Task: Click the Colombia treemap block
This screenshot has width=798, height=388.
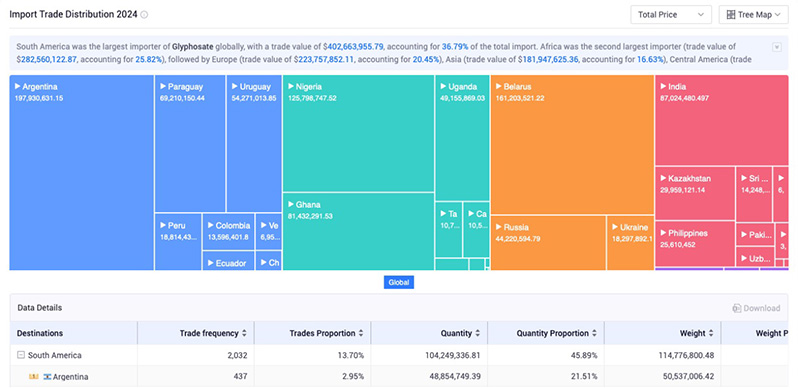Action: pyautogui.click(x=229, y=232)
